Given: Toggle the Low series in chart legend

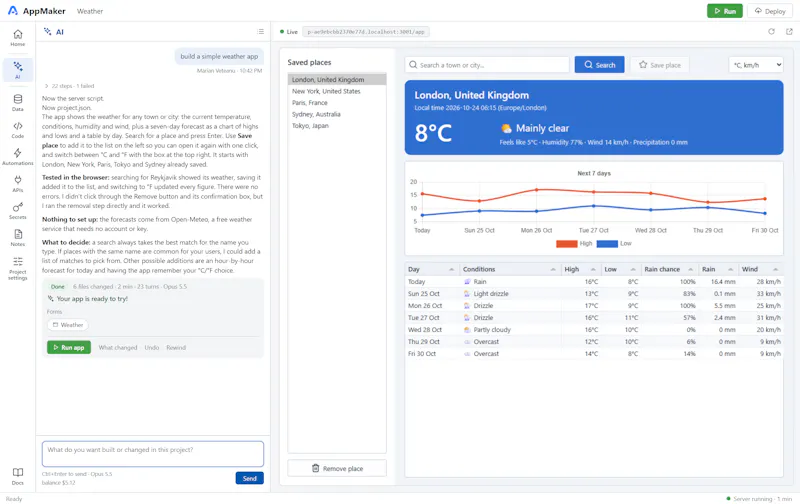Looking at the screenshot, I should 614,244.
